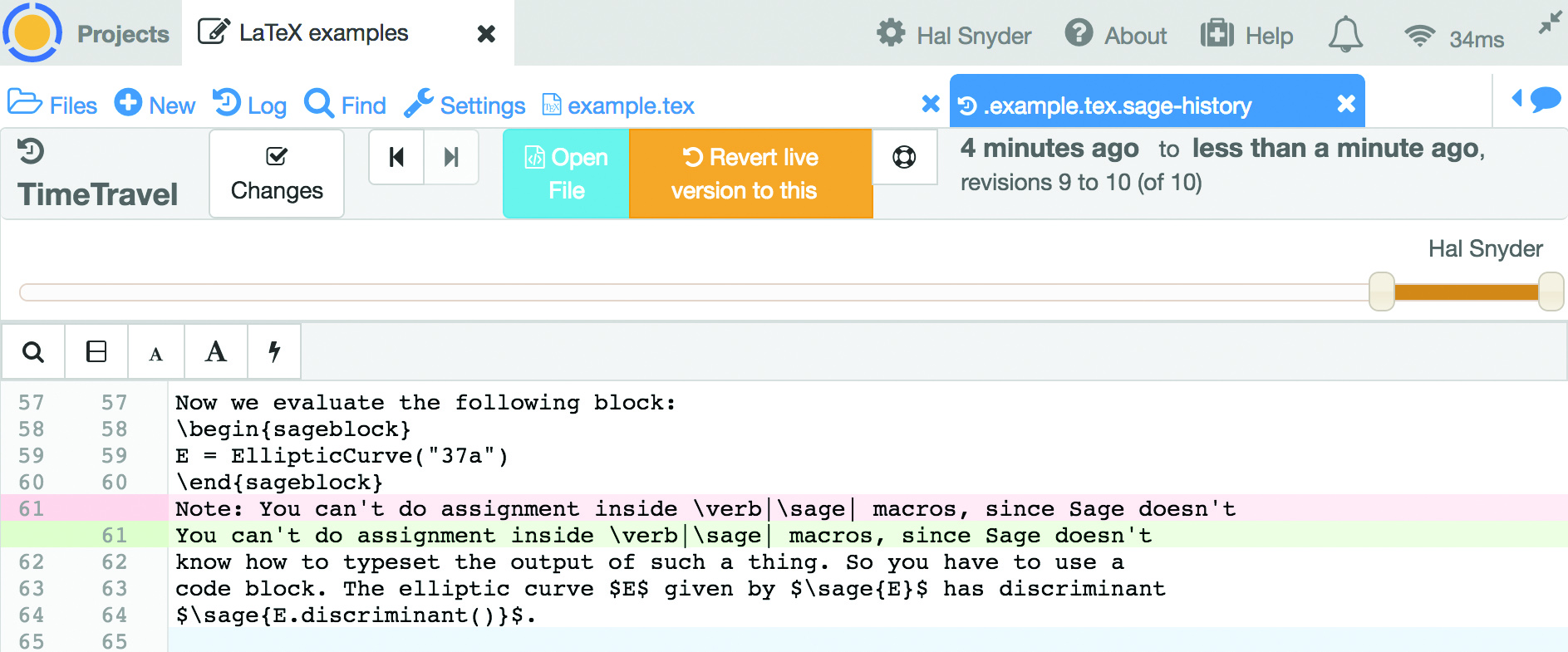1568x652 pixels.
Task: Click the lightning bolt icon
Action: coord(274,352)
